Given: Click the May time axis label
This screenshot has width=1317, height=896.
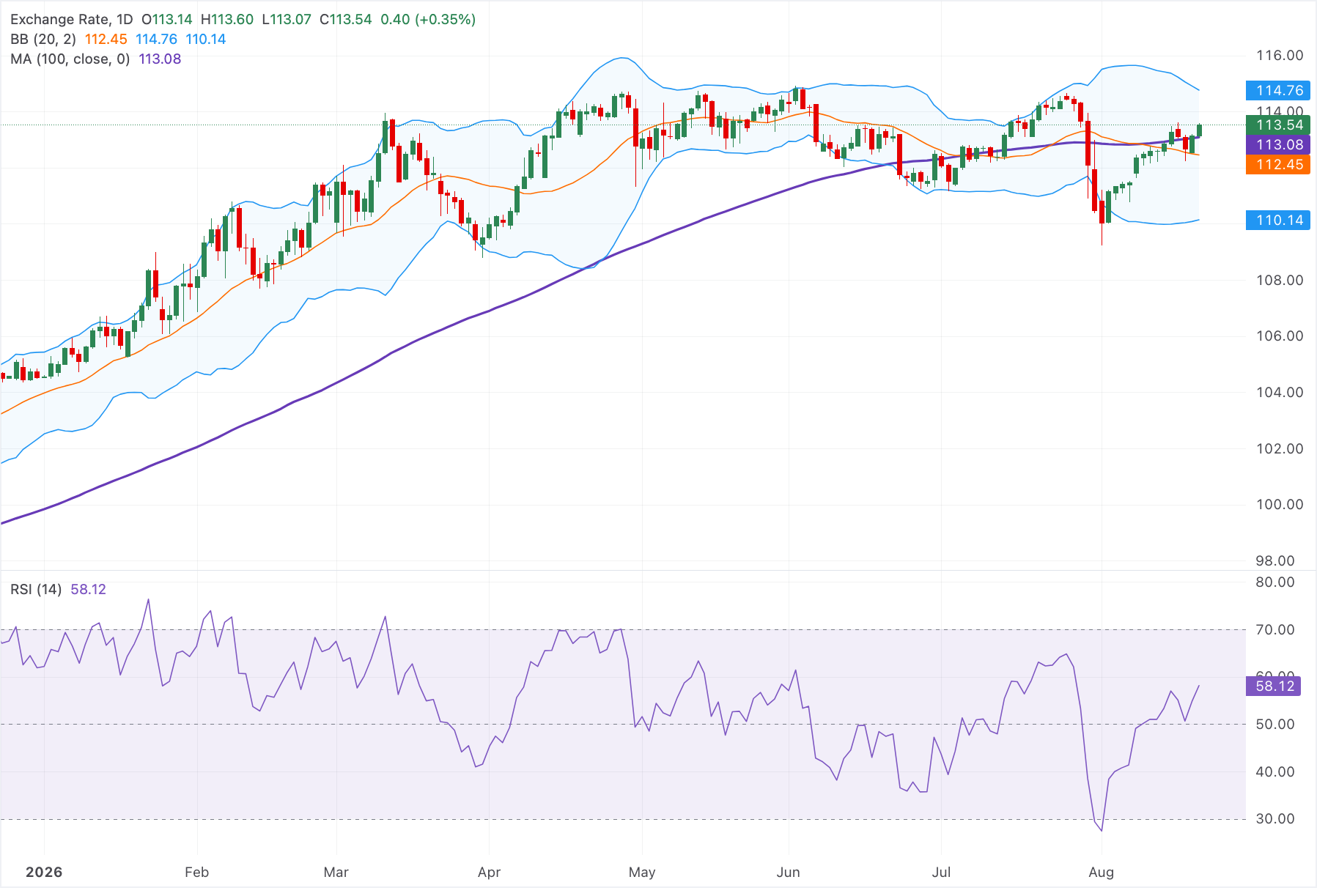Looking at the screenshot, I should pos(642,873).
